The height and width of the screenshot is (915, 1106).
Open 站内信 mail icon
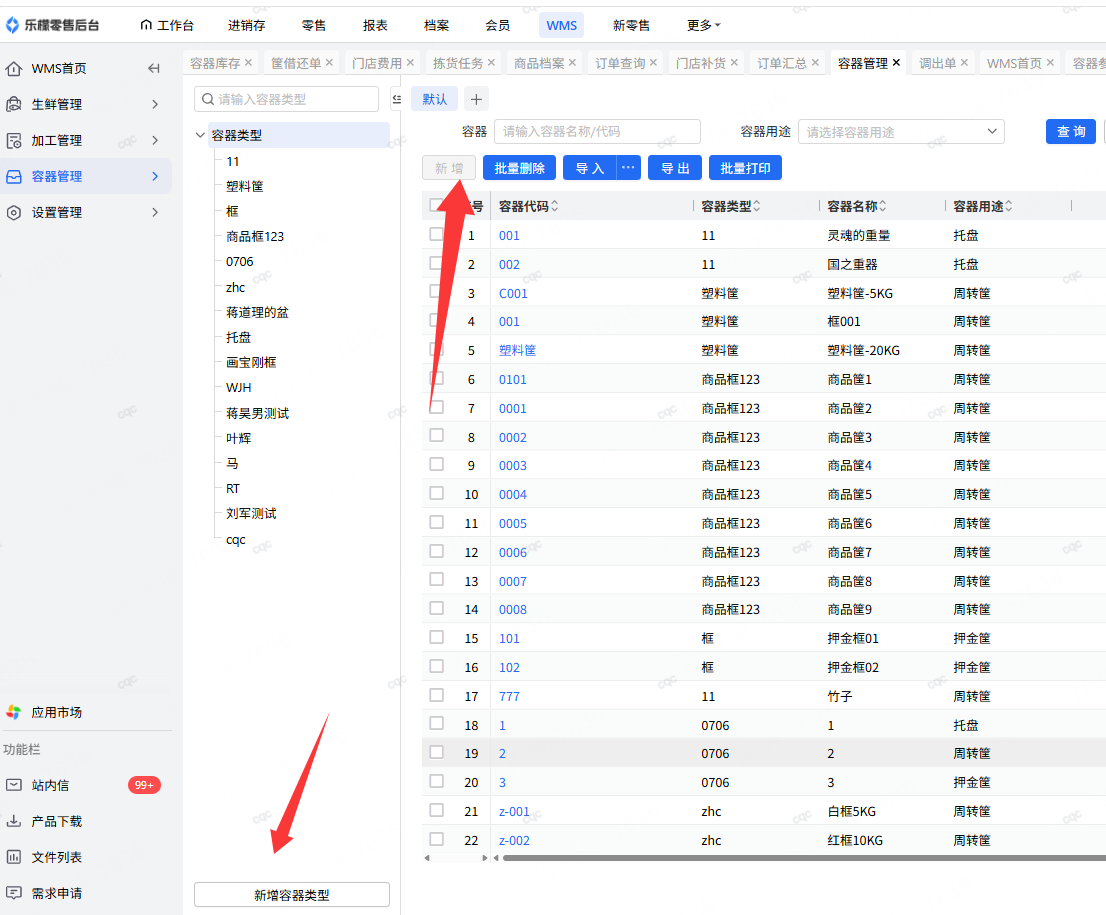pos(13,785)
